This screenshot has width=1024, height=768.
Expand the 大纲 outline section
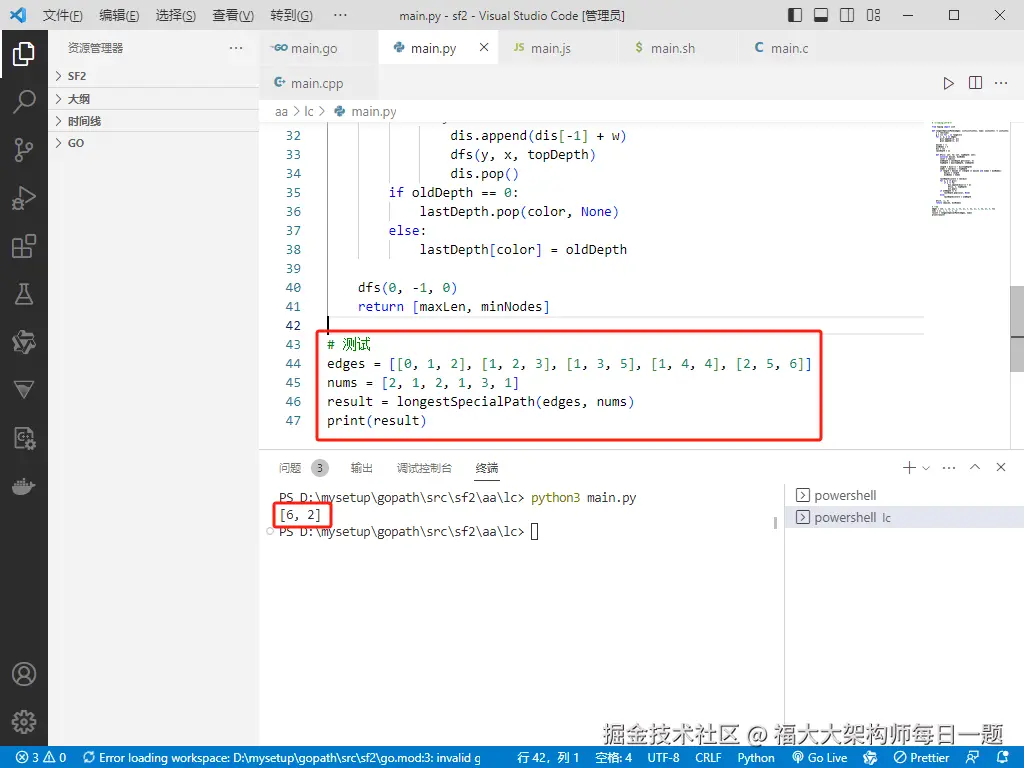(154, 99)
